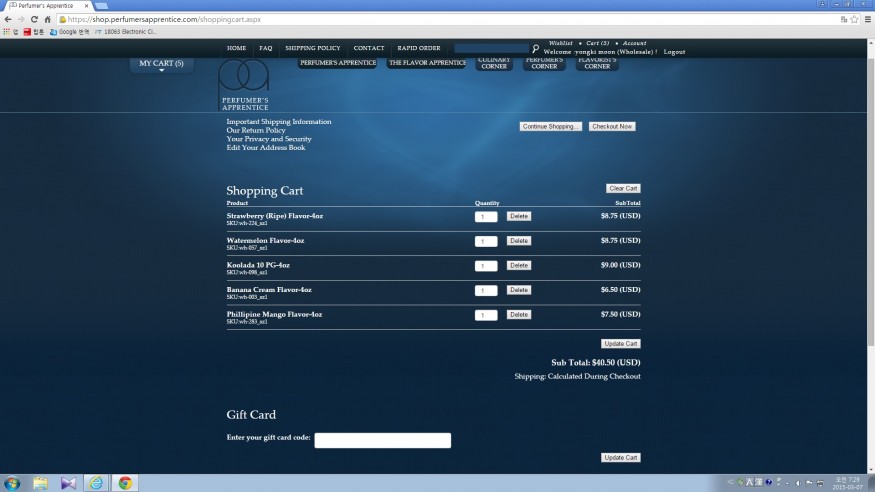This screenshot has width=875, height=492.
Task: Reload the page with the refresh icon
Action: [x=34, y=19]
